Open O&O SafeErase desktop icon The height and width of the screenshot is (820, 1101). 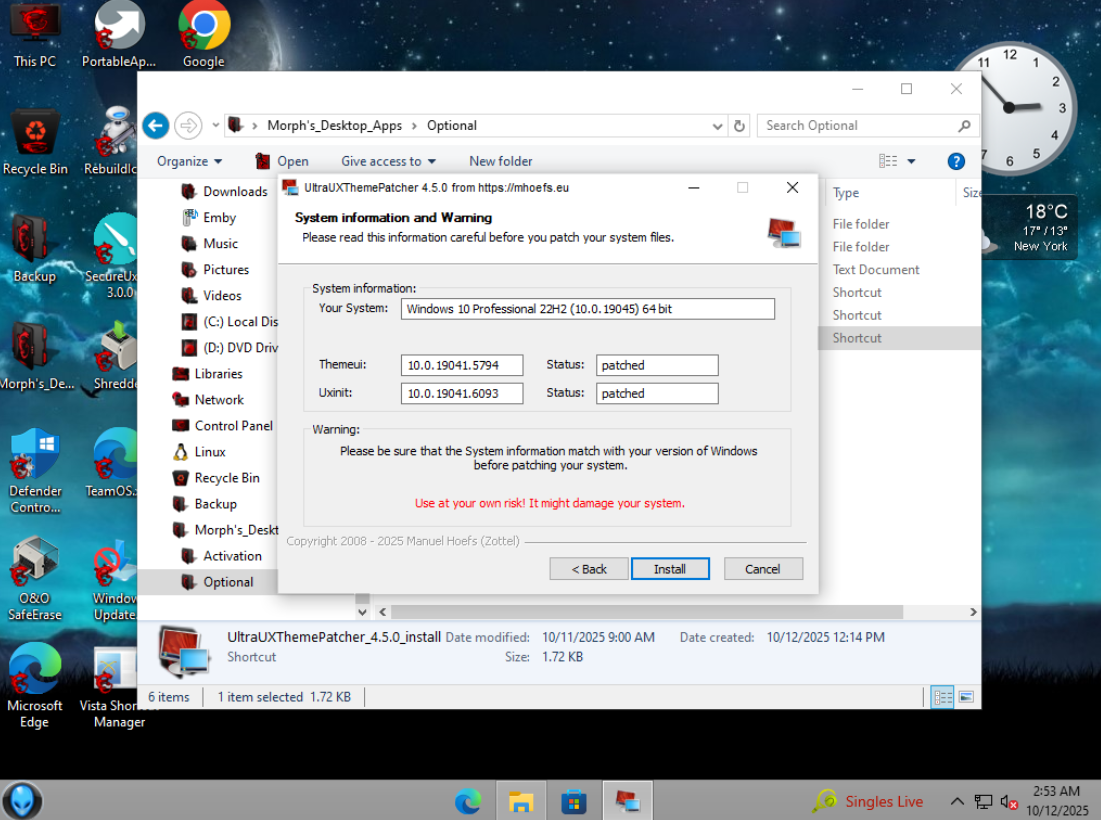pyautogui.click(x=34, y=580)
